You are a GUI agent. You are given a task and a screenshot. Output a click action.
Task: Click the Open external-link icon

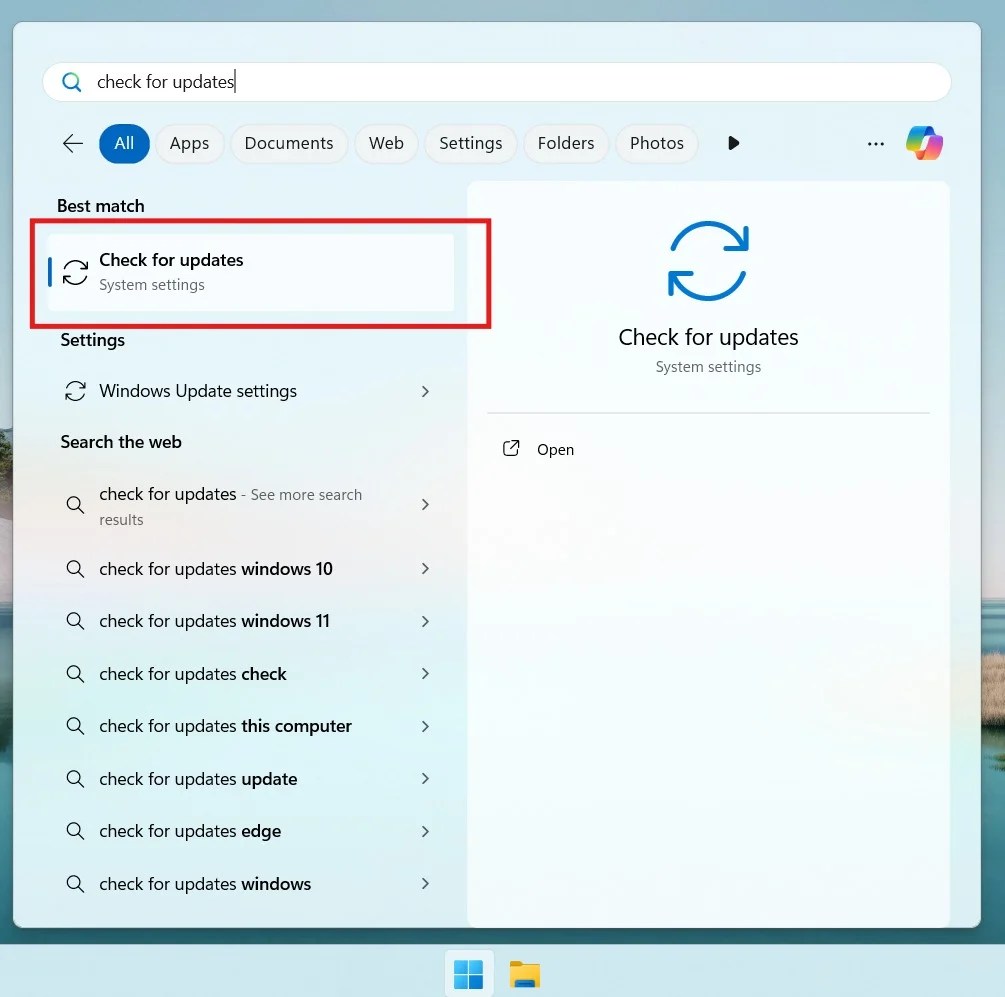[511, 449]
